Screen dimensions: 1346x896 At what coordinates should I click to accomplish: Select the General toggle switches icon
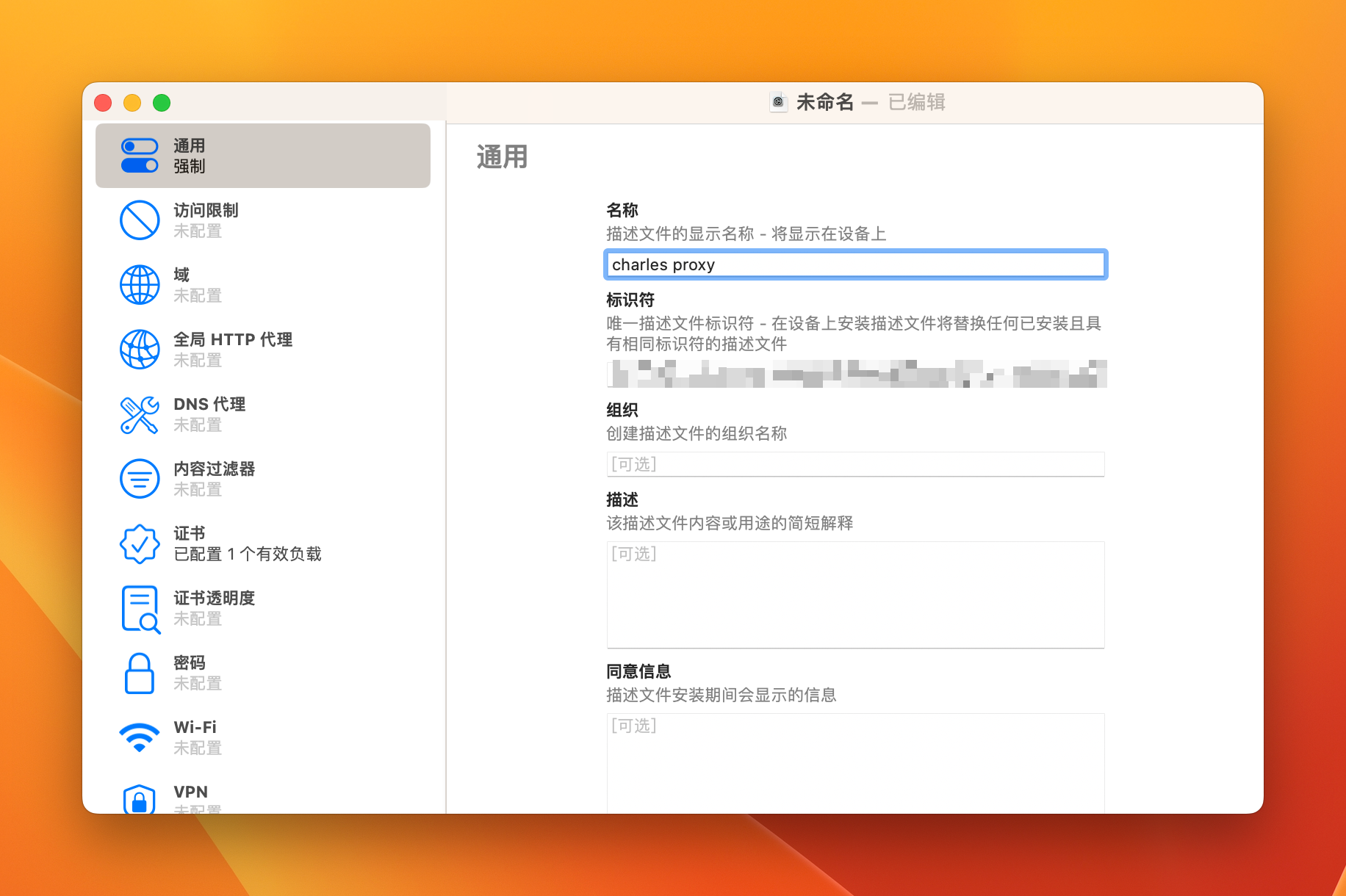(x=140, y=156)
